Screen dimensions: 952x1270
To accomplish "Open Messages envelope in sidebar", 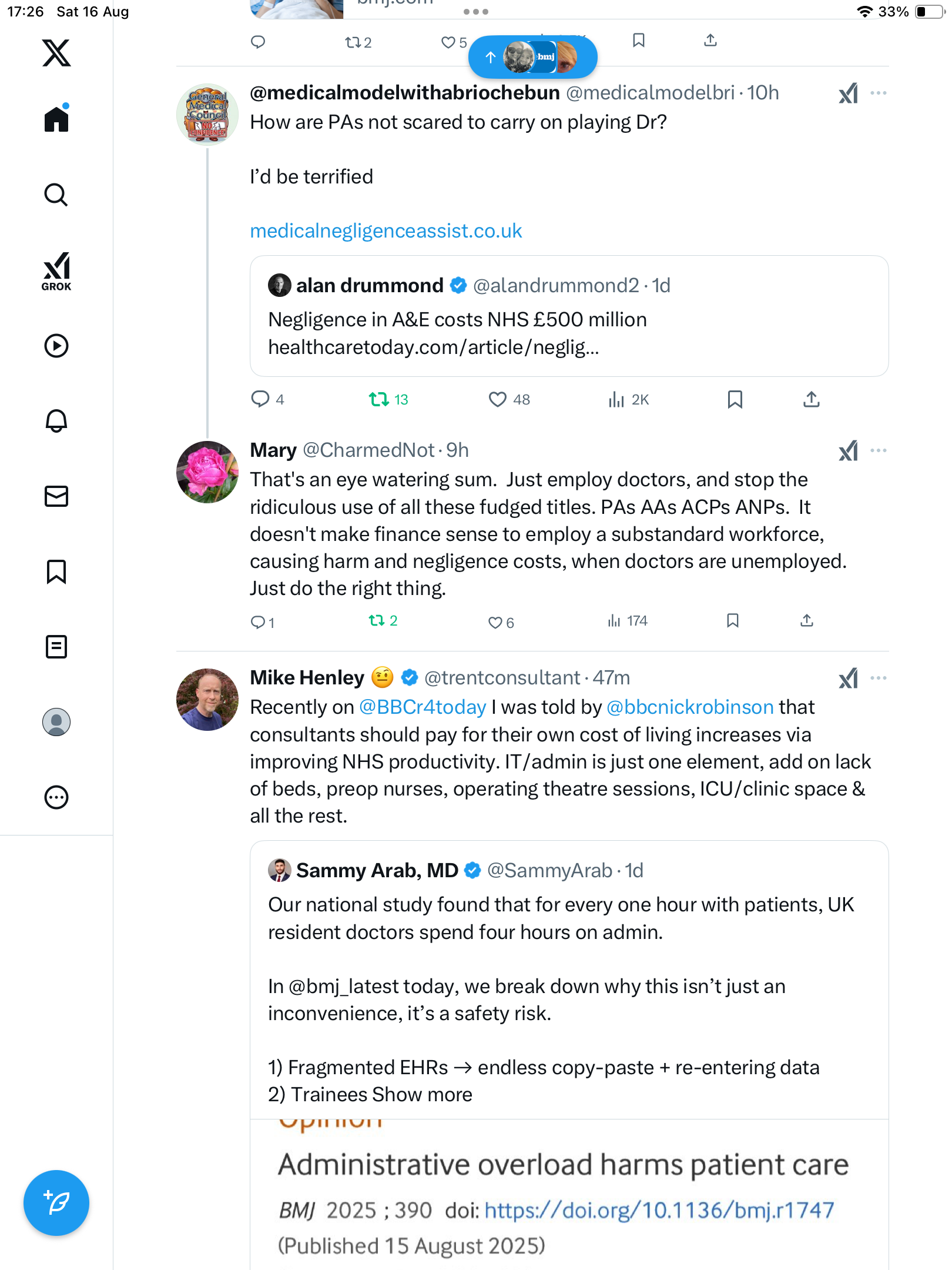I will point(56,496).
